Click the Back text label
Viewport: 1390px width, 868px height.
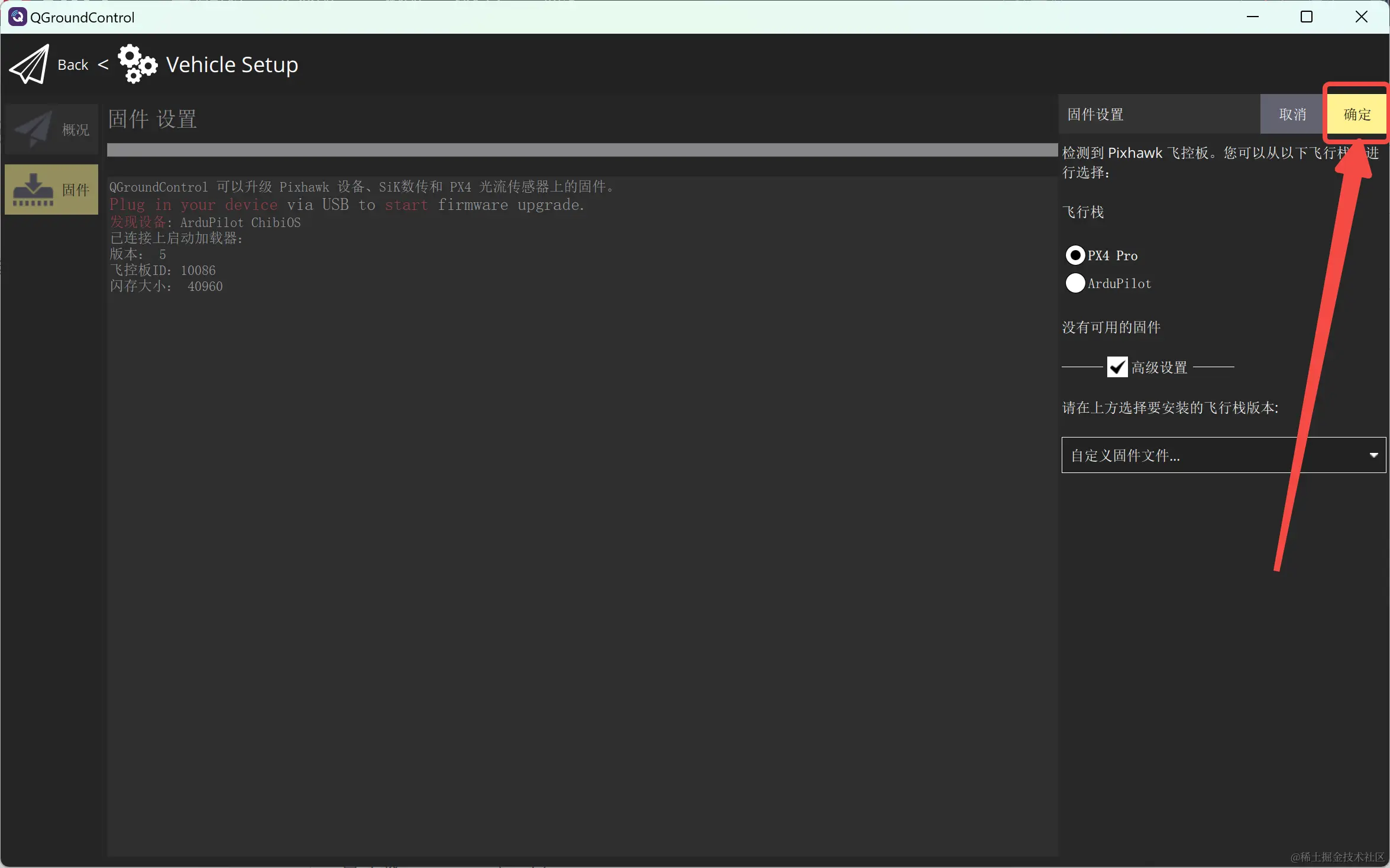(x=73, y=64)
